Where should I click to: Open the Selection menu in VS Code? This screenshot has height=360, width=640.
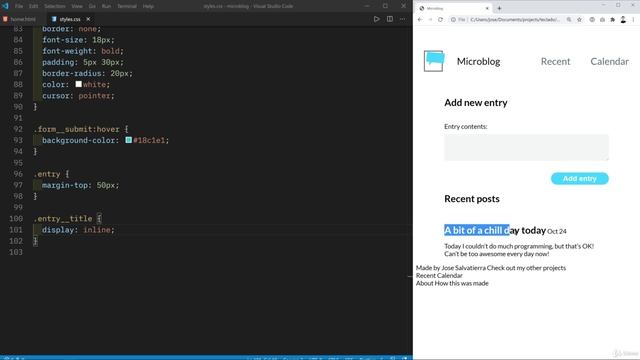(x=55, y=6)
